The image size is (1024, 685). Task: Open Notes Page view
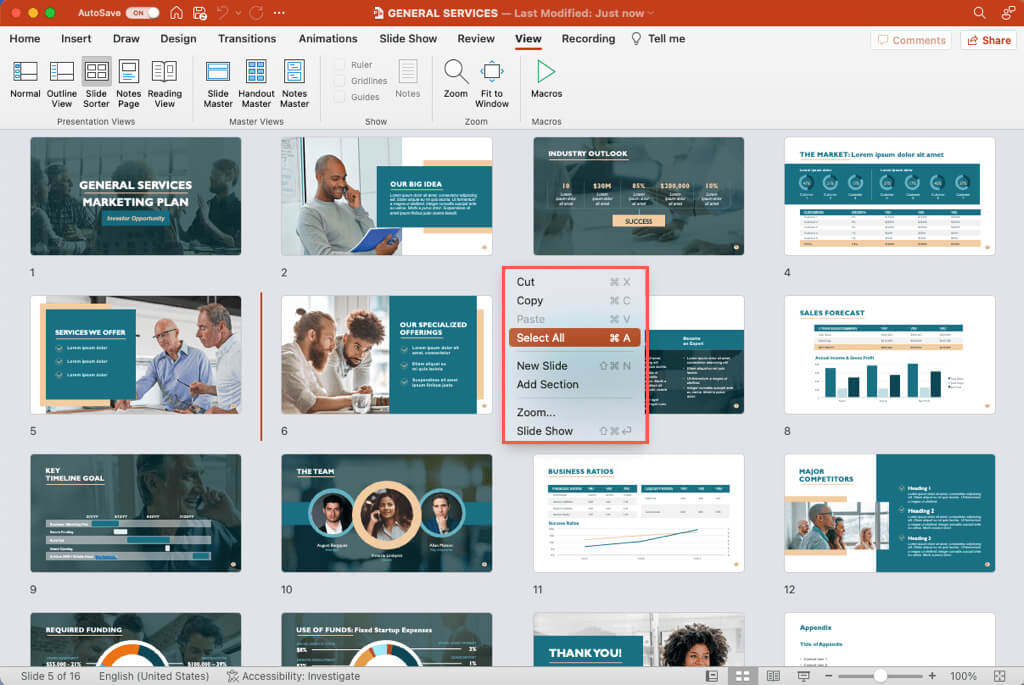point(129,84)
